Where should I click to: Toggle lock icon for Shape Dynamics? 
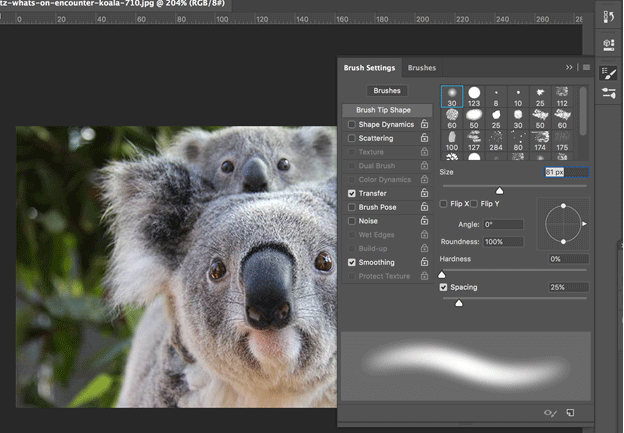(x=425, y=124)
